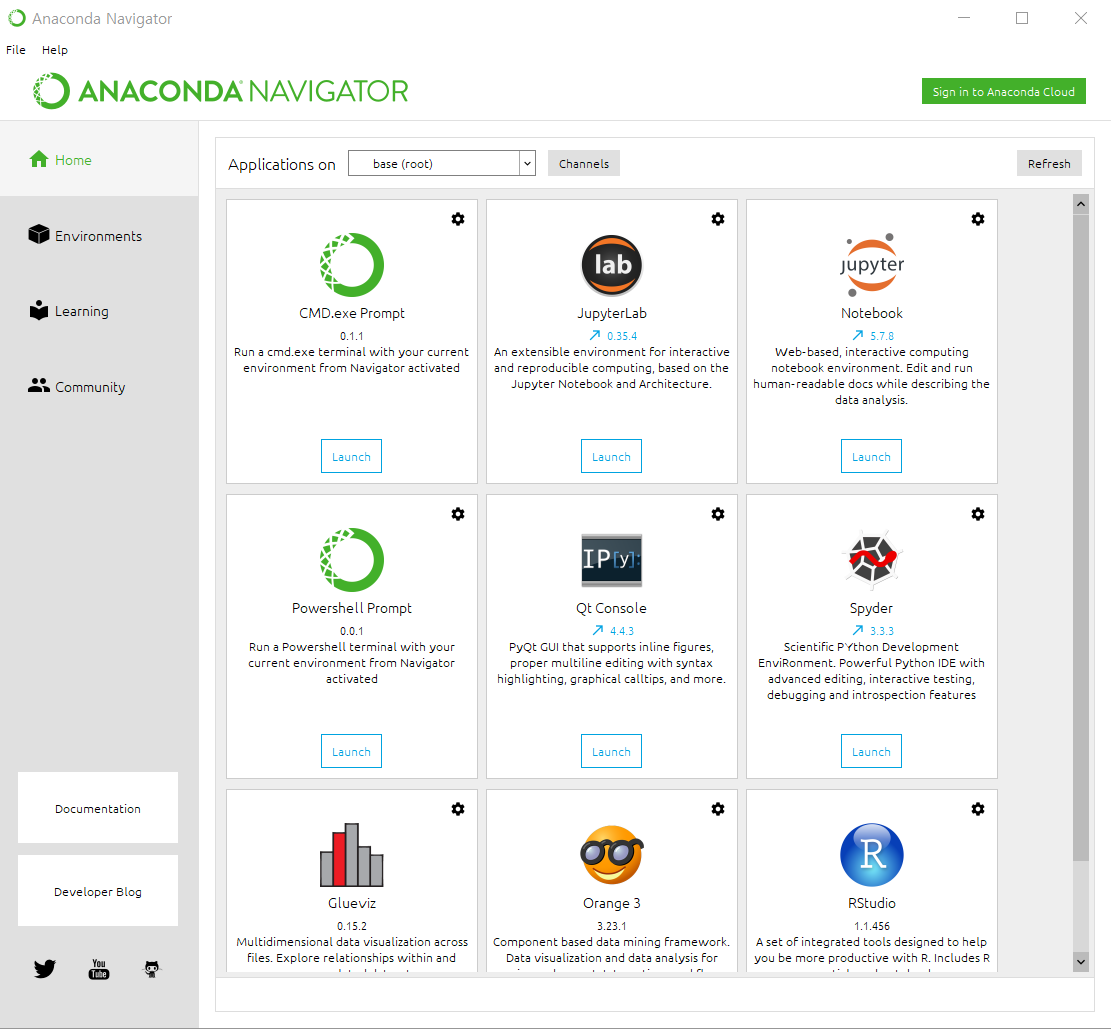Open the Developer Blog link
This screenshot has width=1111, height=1029.
pyautogui.click(x=98, y=891)
